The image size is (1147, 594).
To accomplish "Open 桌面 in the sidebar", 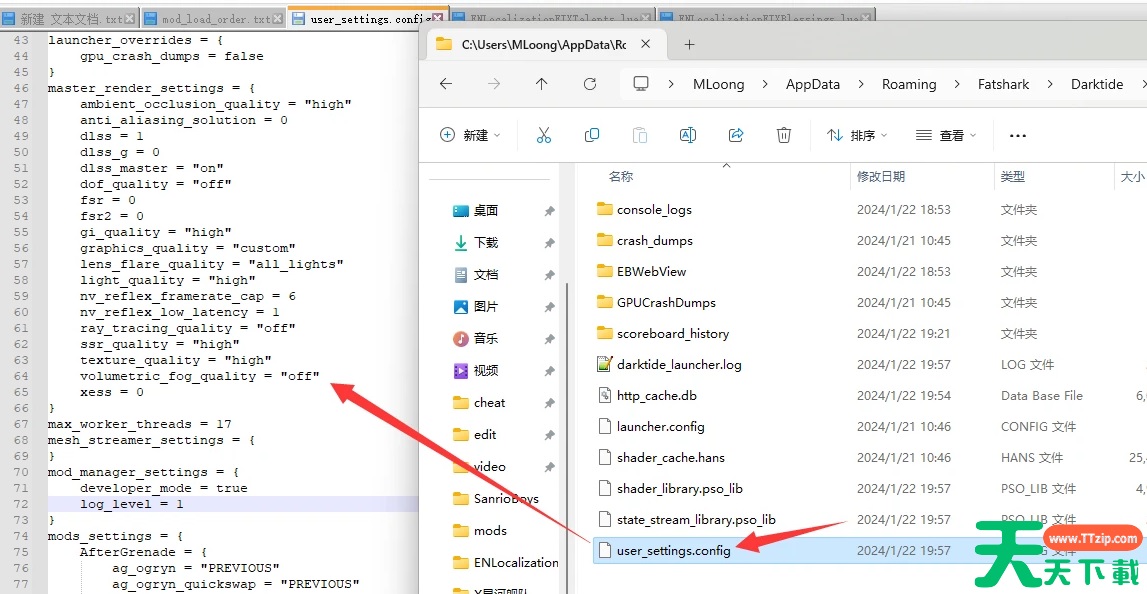I will click(486, 211).
